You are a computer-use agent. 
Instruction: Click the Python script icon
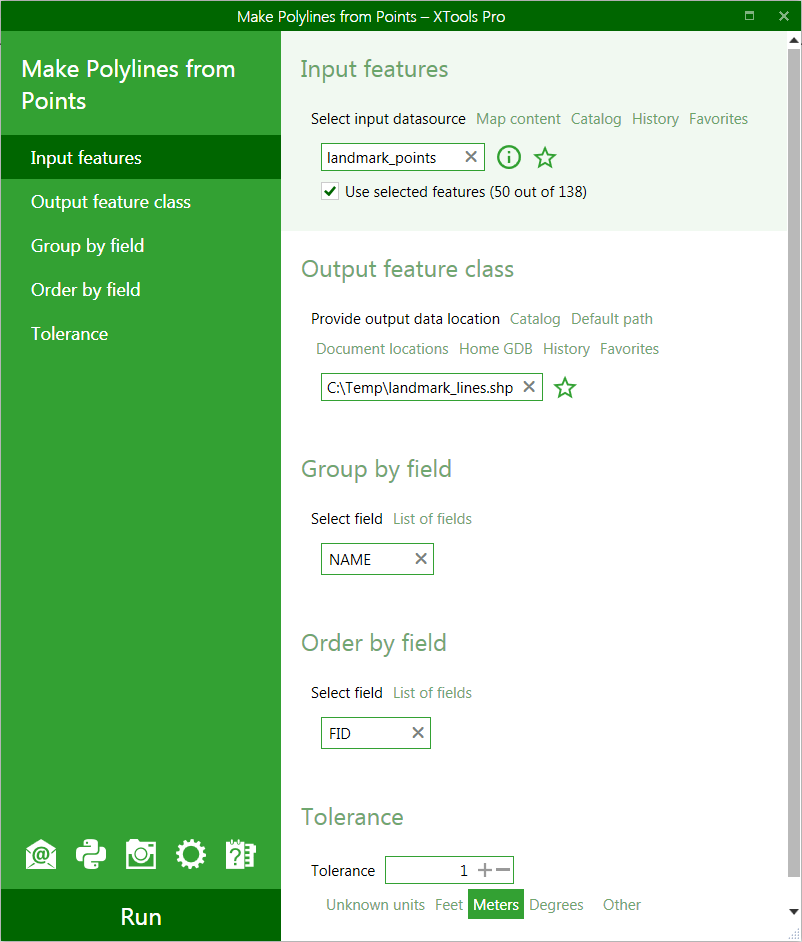(91, 854)
